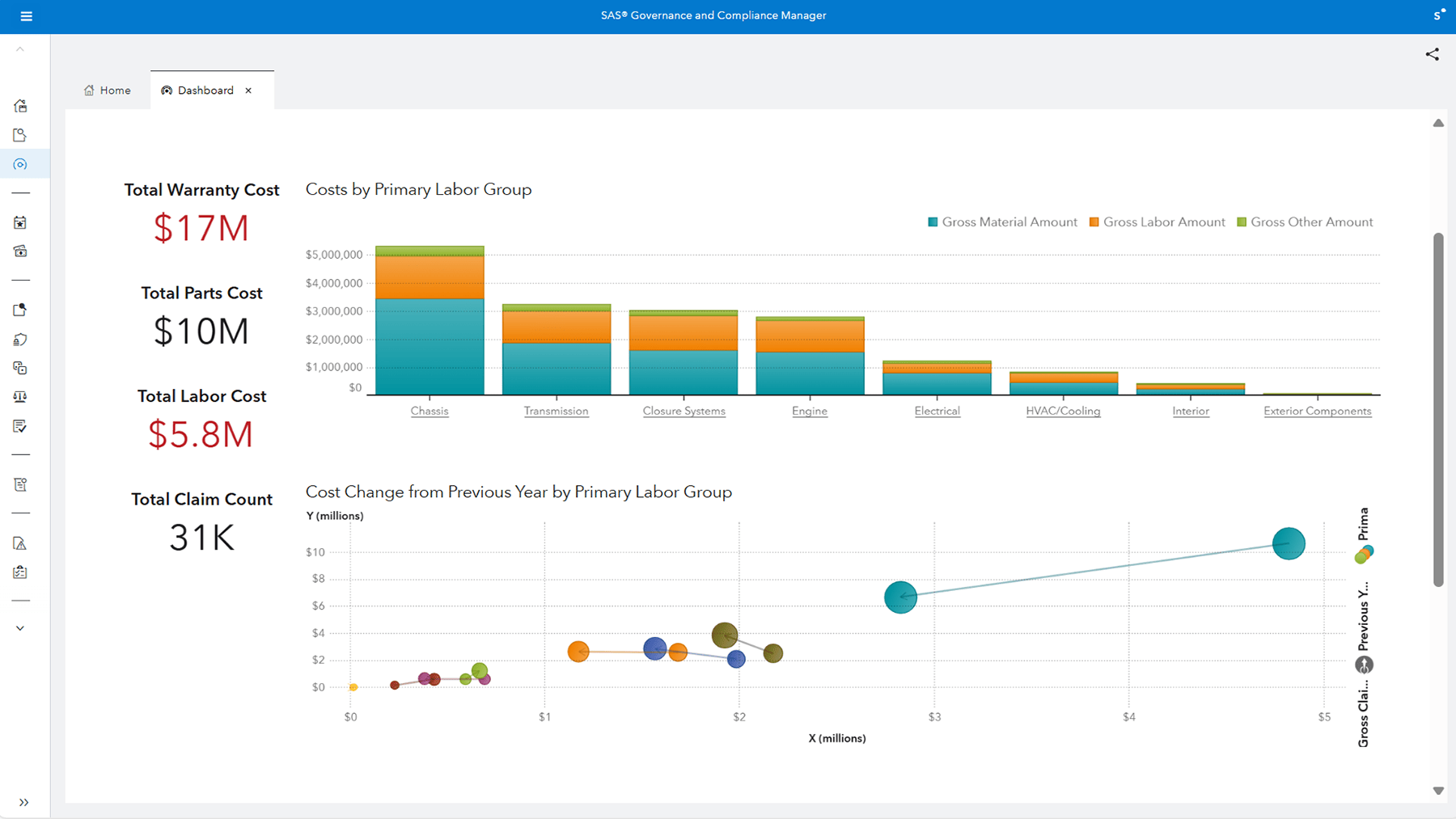This screenshot has width=1456, height=819.
Task: Click the Transmission category link
Action: pos(556,411)
